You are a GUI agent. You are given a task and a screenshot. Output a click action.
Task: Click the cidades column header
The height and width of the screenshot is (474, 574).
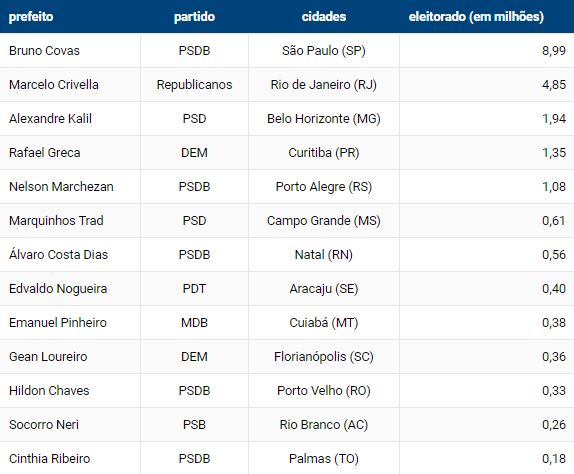(x=324, y=17)
